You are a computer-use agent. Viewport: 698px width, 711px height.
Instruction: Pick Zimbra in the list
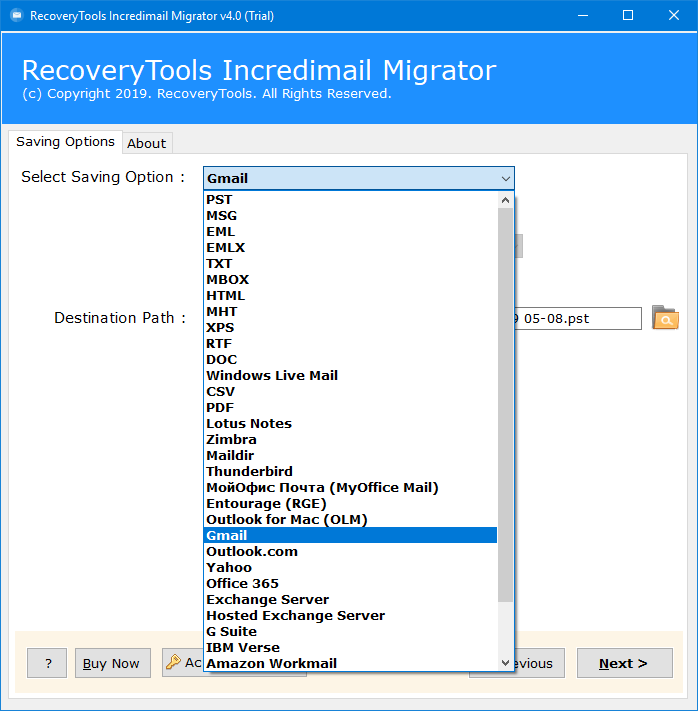(x=351, y=439)
